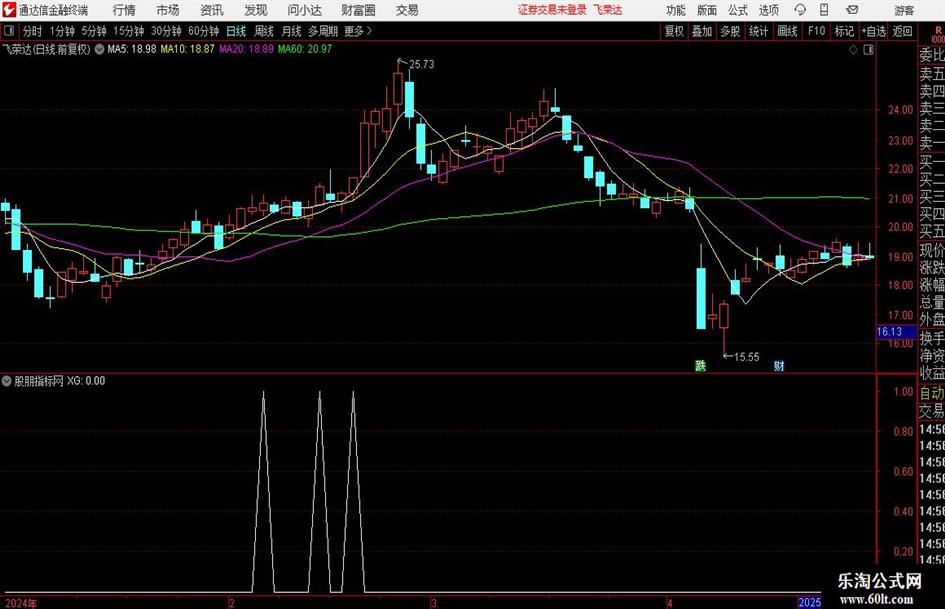Image resolution: width=945 pixels, height=609 pixels.
Task: Expand 更多 period options
Action: click(x=358, y=31)
